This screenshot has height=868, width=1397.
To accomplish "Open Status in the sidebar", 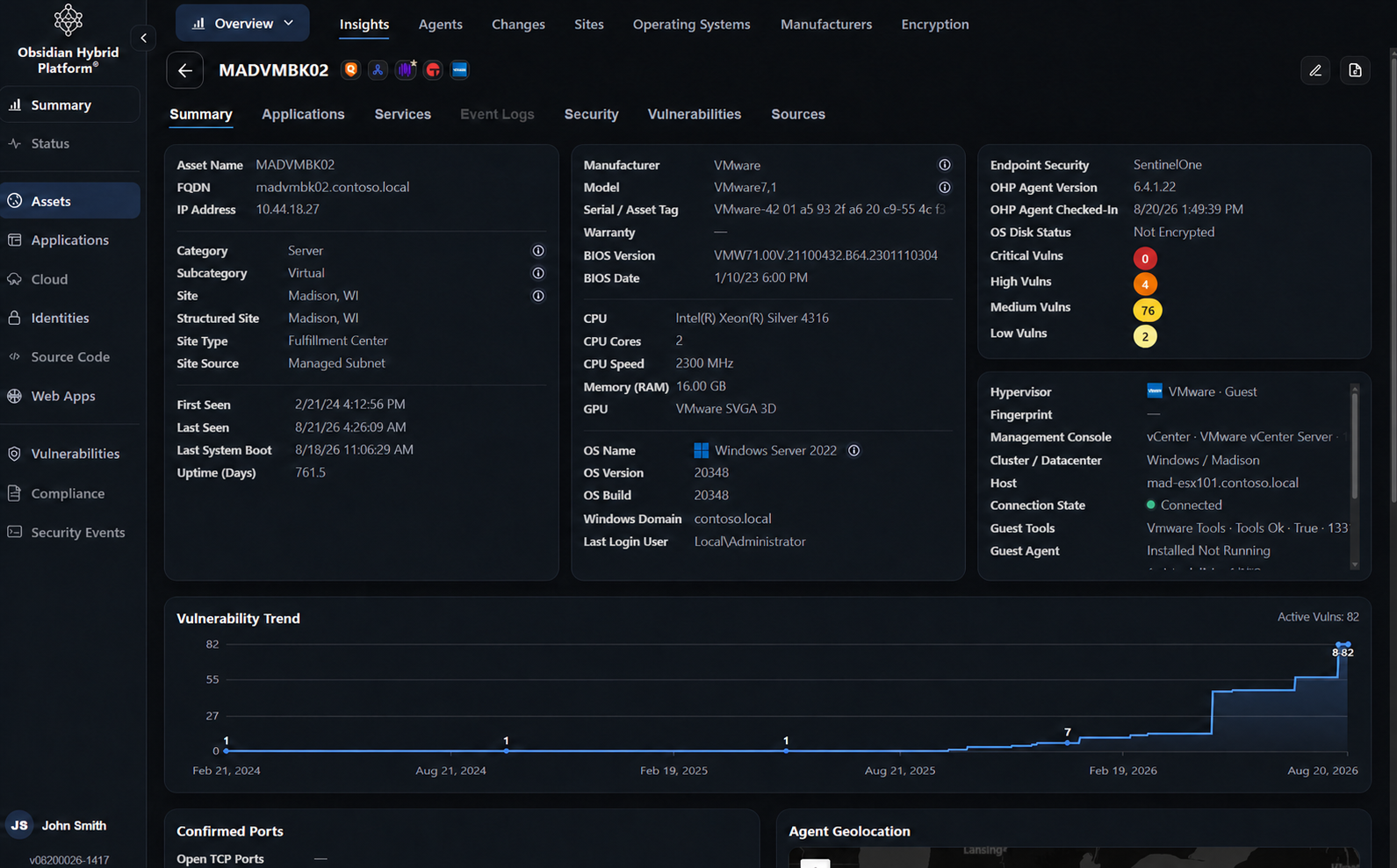I will coord(70,143).
